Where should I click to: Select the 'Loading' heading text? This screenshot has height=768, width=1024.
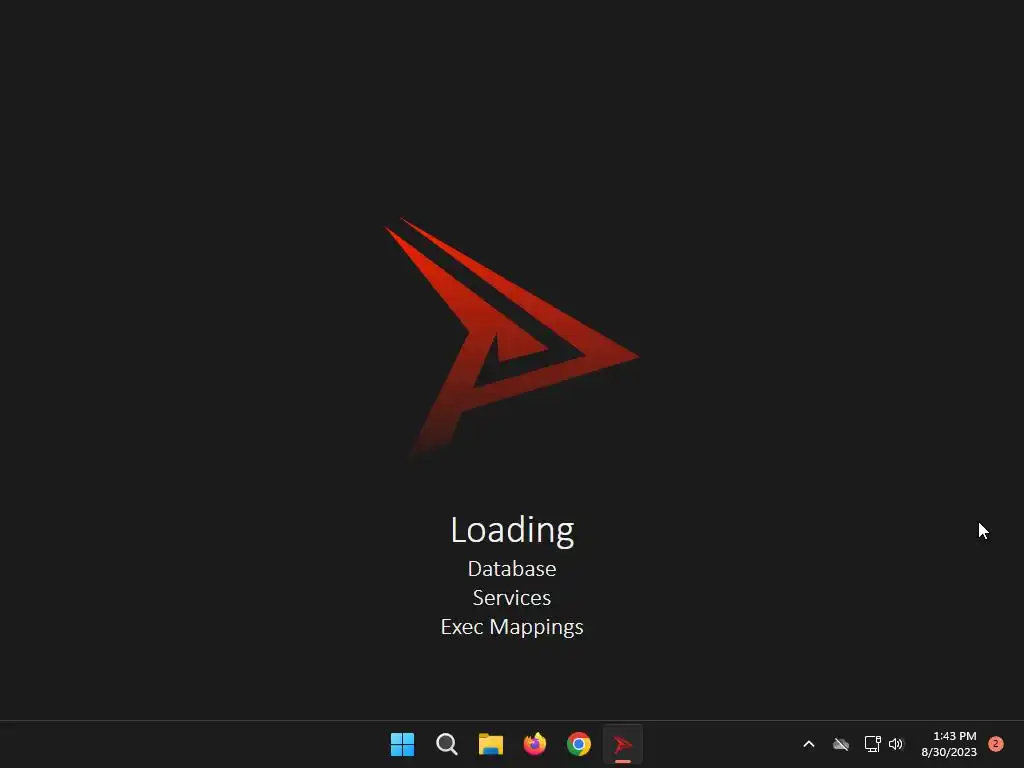(512, 530)
